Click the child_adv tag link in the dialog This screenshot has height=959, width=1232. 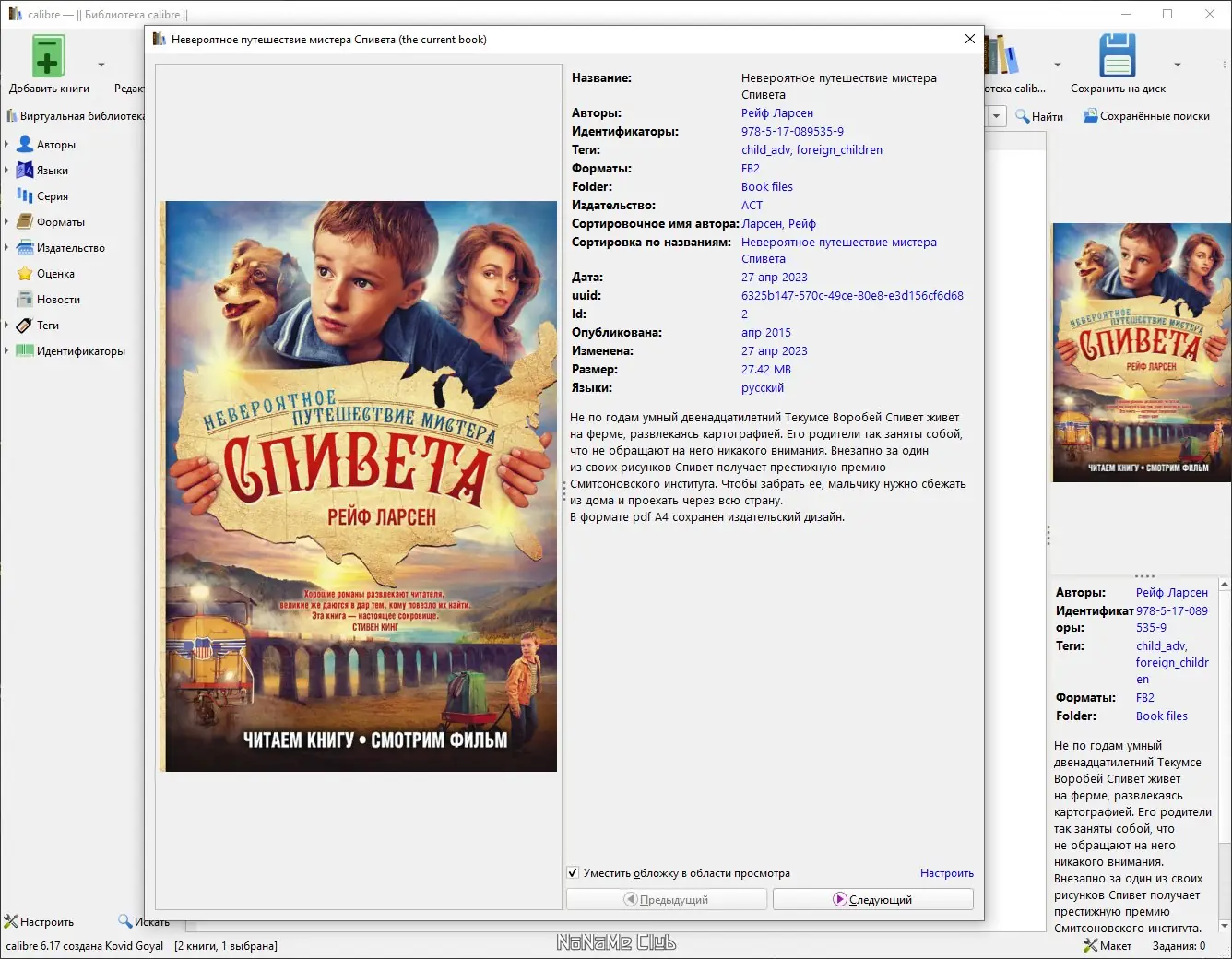[765, 149]
